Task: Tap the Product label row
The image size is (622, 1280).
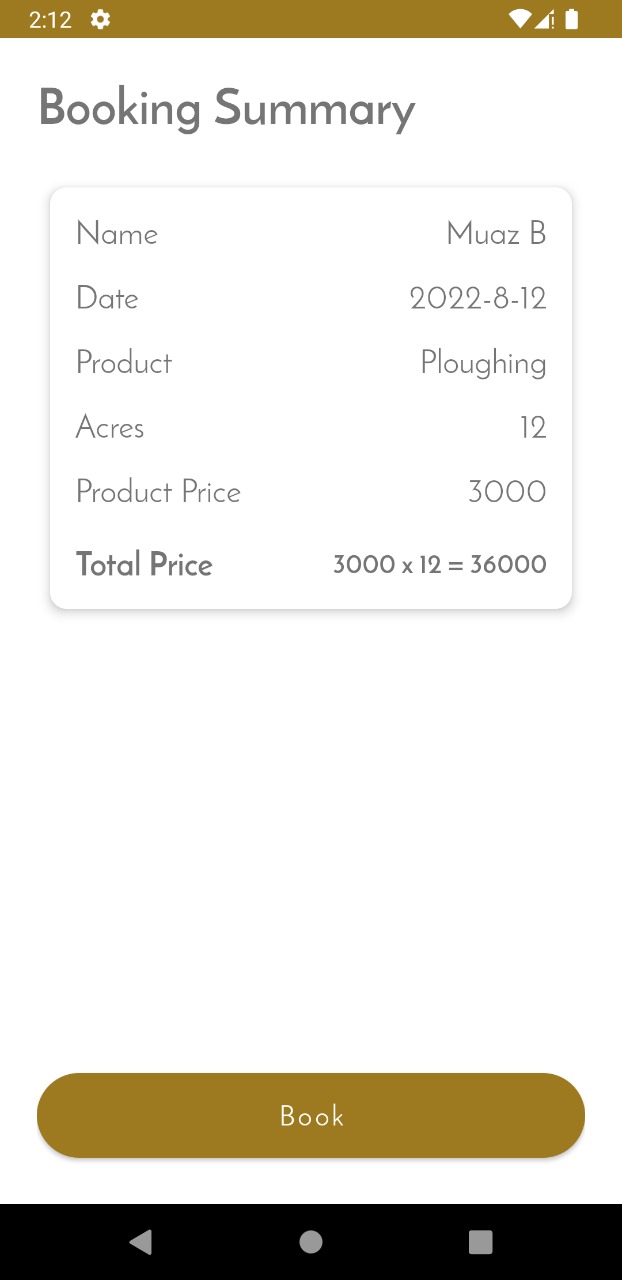Action: 311,363
